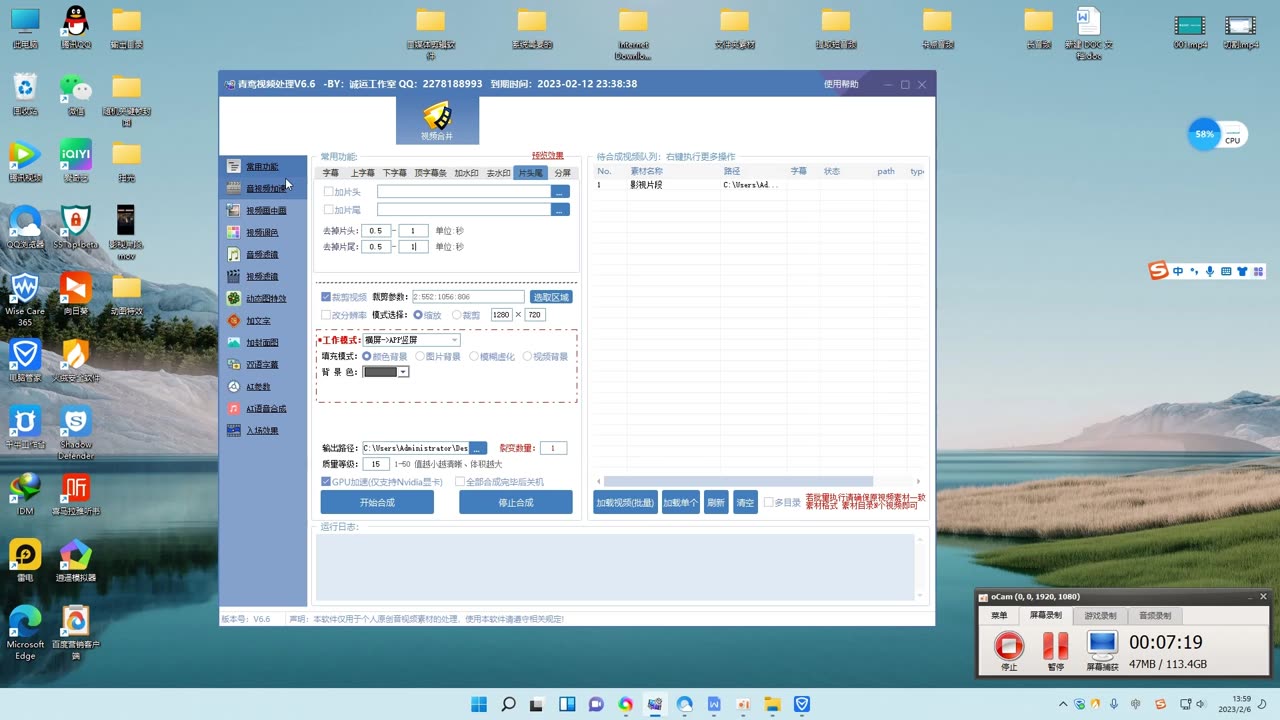Click the 选取区域 button
1280x720 pixels.
(x=551, y=297)
